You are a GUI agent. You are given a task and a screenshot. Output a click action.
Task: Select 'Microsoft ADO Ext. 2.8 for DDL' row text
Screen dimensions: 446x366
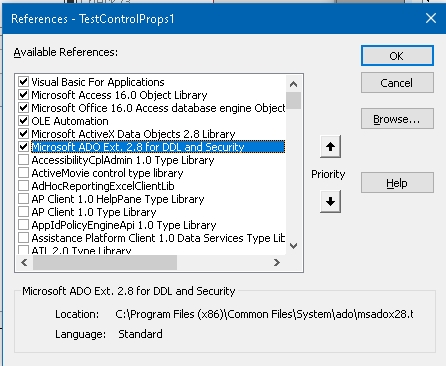tap(138, 147)
